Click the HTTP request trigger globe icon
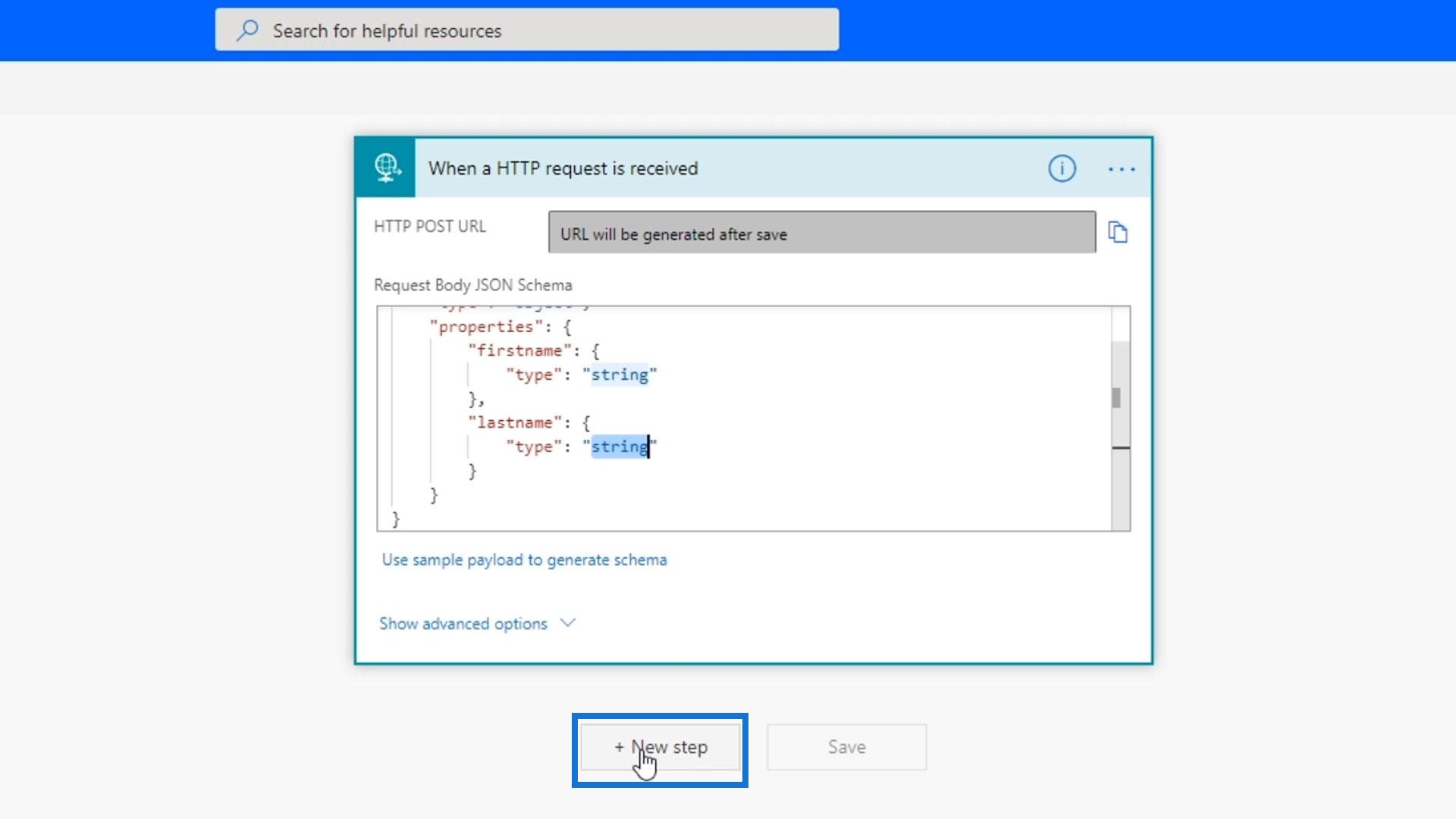The image size is (1456, 819). pyautogui.click(x=386, y=168)
